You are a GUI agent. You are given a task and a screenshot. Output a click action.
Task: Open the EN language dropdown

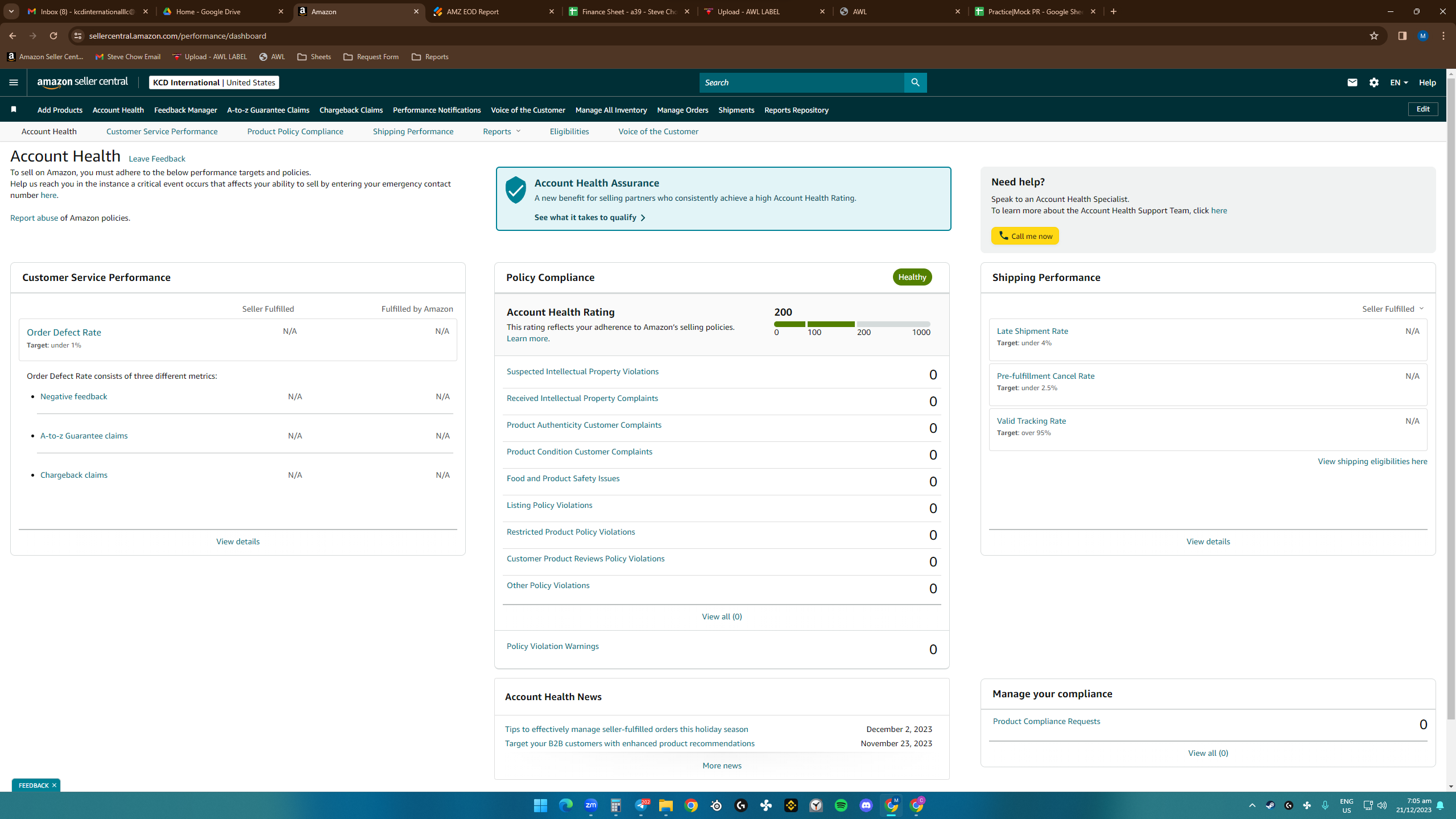[1399, 82]
